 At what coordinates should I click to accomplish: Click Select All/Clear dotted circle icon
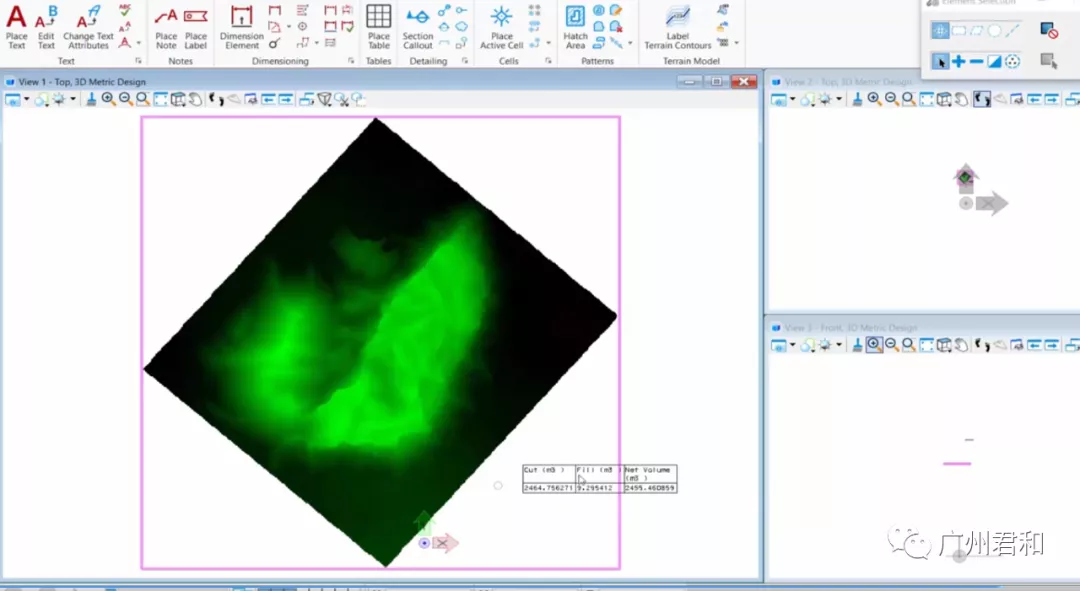(x=1012, y=61)
